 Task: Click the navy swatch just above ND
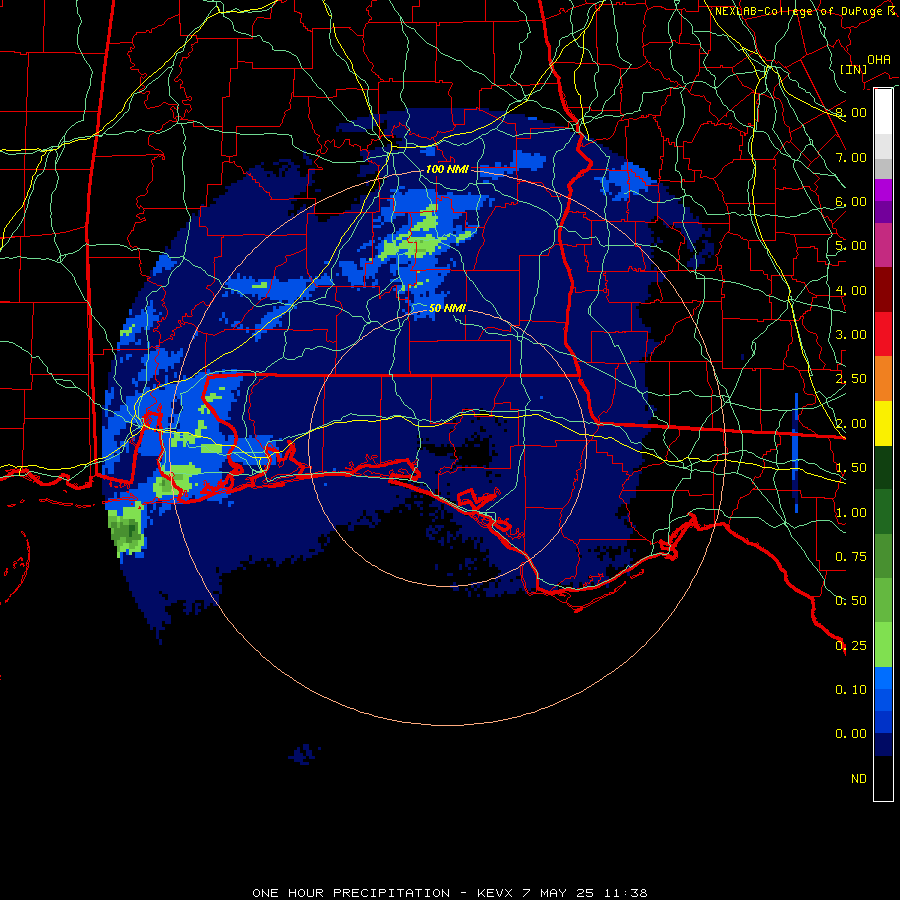click(883, 744)
